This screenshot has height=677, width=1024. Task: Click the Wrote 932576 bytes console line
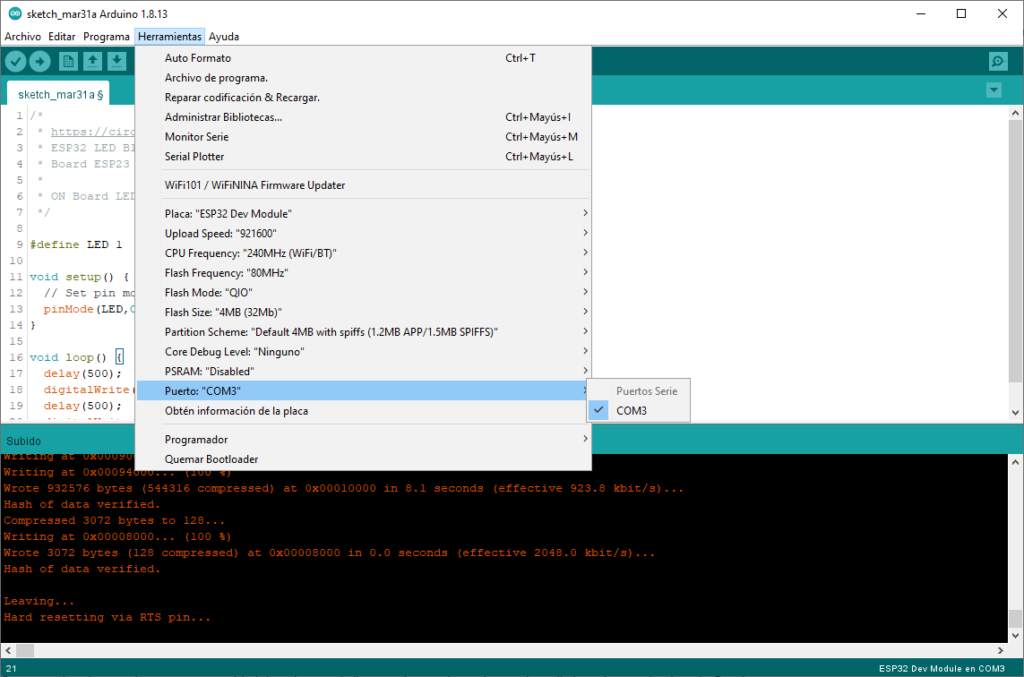click(x=344, y=488)
